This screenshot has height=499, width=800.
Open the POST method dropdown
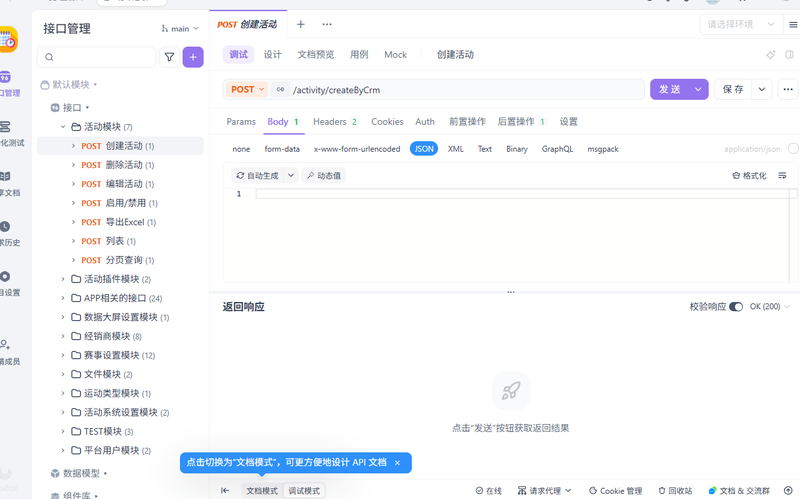[247, 89]
